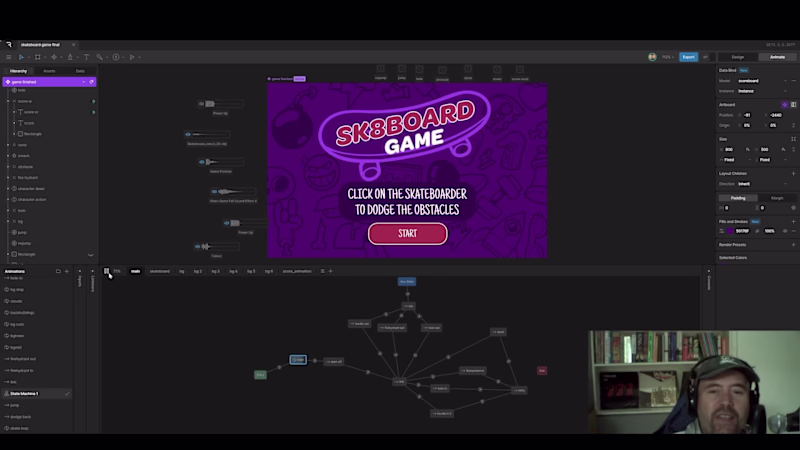The image size is (800, 450).
Task: Click the toolbar Play button
Action: click(132, 57)
